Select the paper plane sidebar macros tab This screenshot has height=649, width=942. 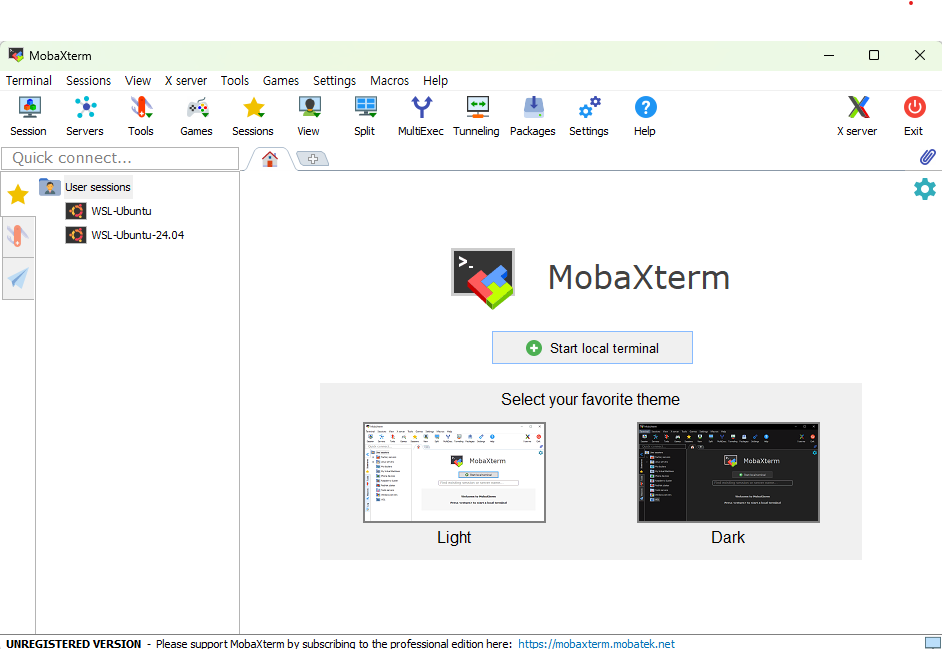point(17,278)
